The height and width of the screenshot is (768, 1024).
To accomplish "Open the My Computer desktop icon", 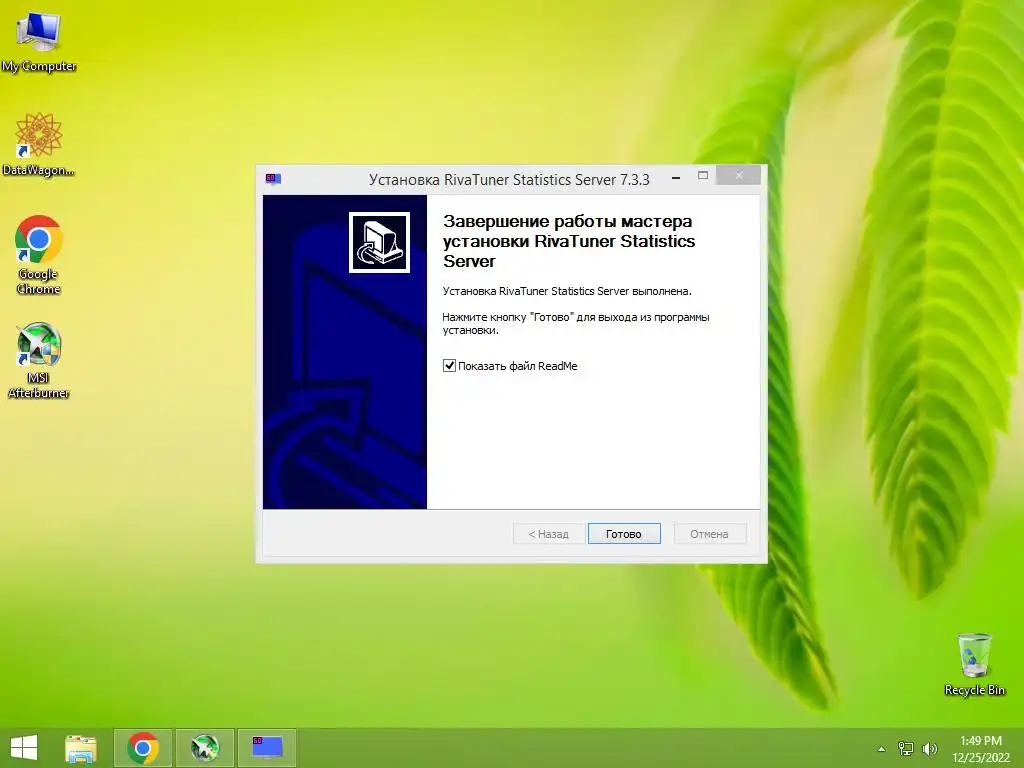I will pyautogui.click(x=39, y=42).
